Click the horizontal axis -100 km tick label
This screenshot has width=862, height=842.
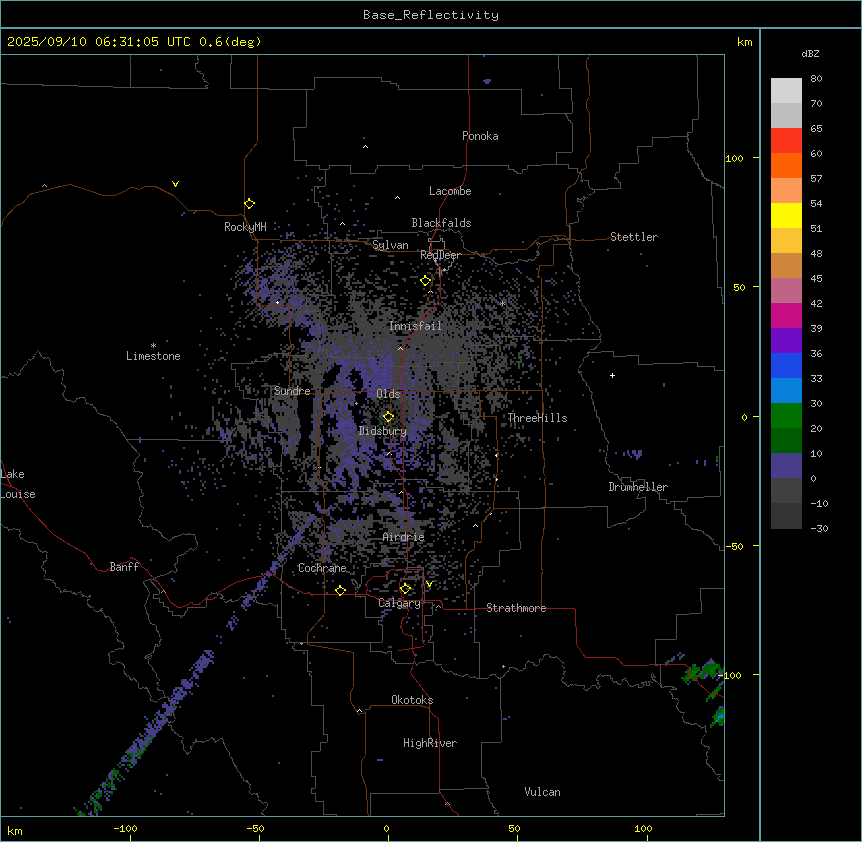[125, 828]
